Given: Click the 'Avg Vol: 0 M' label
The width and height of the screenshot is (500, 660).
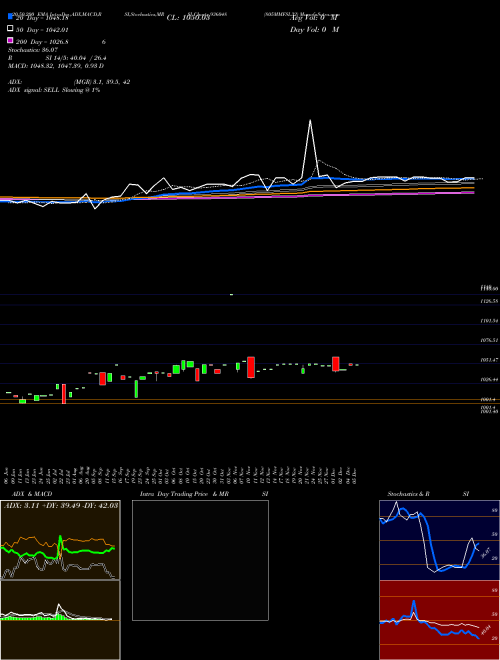Looking at the screenshot, I should coord(314,18).
